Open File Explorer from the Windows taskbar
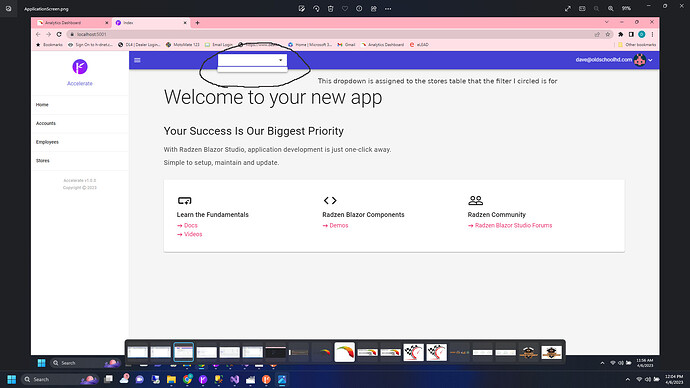Screen dimensions: 690x388 coord(171,379)
